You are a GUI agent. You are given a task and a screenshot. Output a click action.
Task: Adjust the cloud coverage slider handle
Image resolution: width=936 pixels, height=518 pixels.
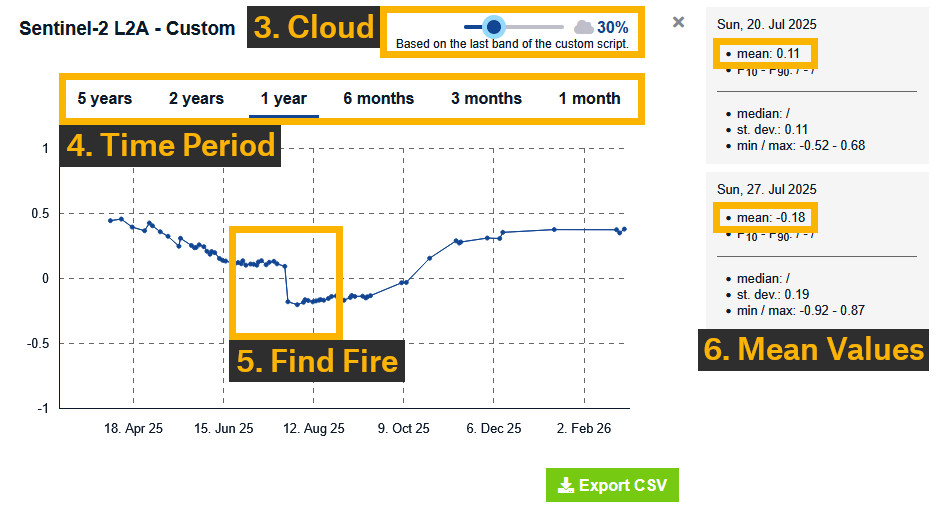click(494, 27)
